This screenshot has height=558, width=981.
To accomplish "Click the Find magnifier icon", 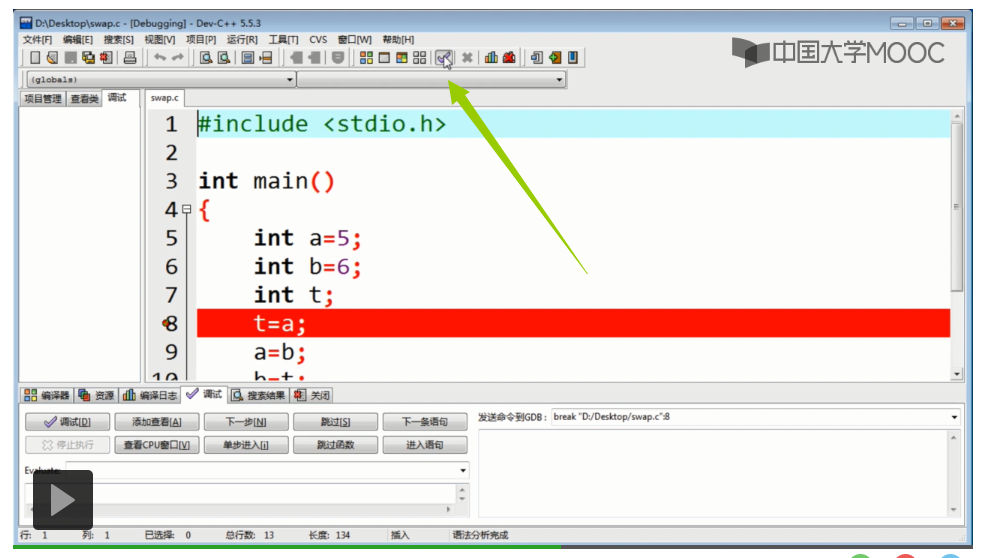I will [x=206, y=58].
